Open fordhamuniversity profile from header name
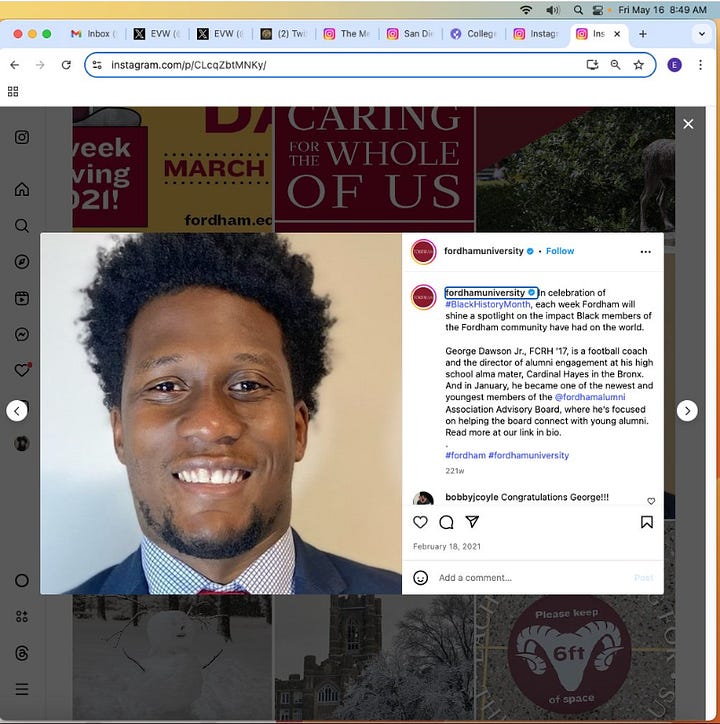 (x=484, y=251)
